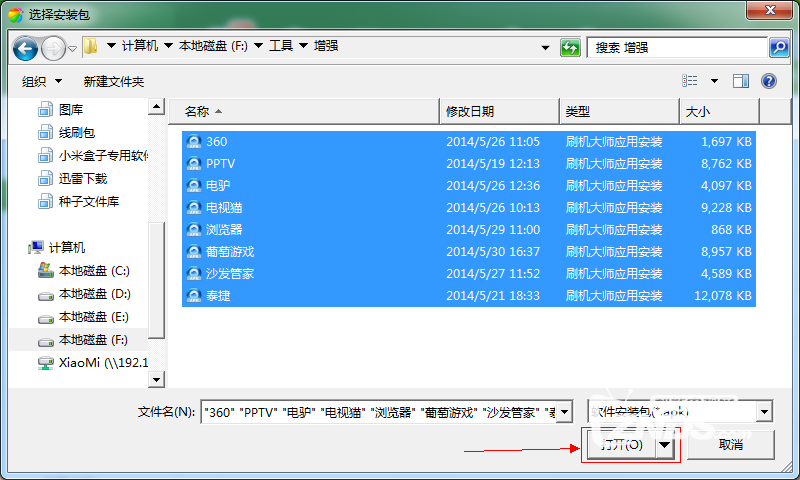This screenshot has height=480, width=800.
Task: Click the search magnifier icon
Action: pos(779,48)
